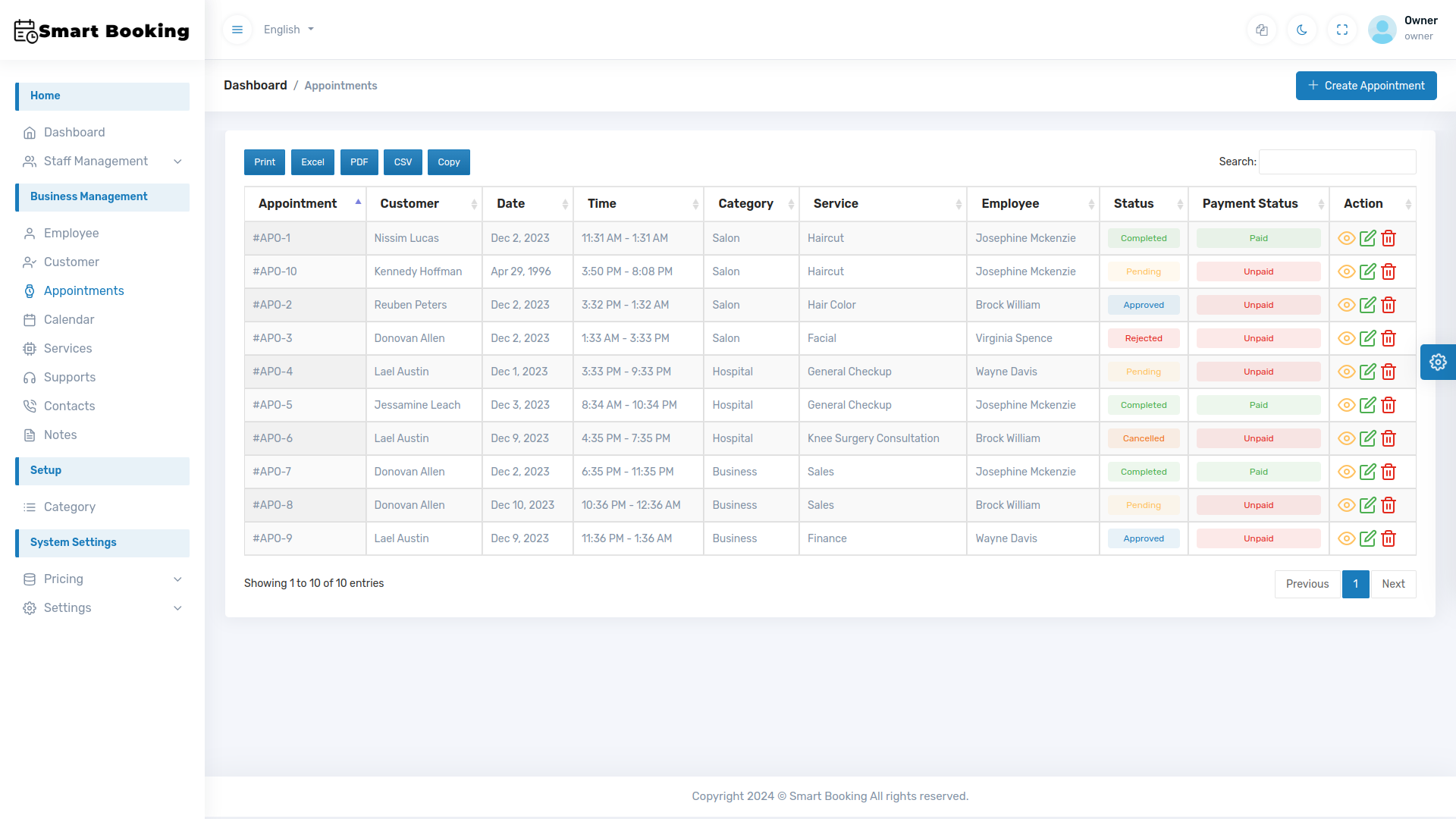Open the floating settings gear on the right edge
The width and height of the screenshot is (1456, 819).
tap(1438, 362)
